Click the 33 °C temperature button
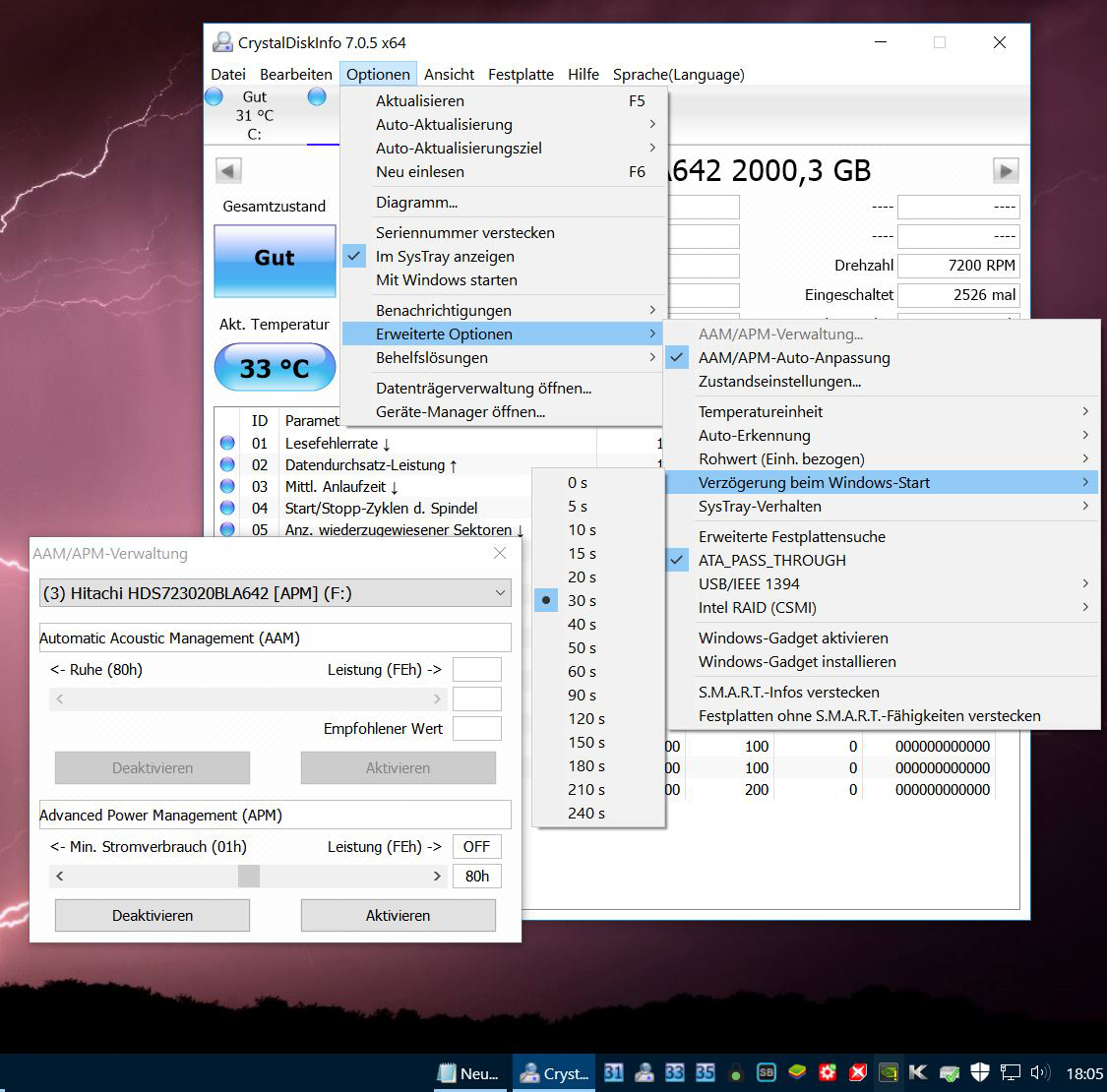1107x1092 pixels. (x=275, y=367)
